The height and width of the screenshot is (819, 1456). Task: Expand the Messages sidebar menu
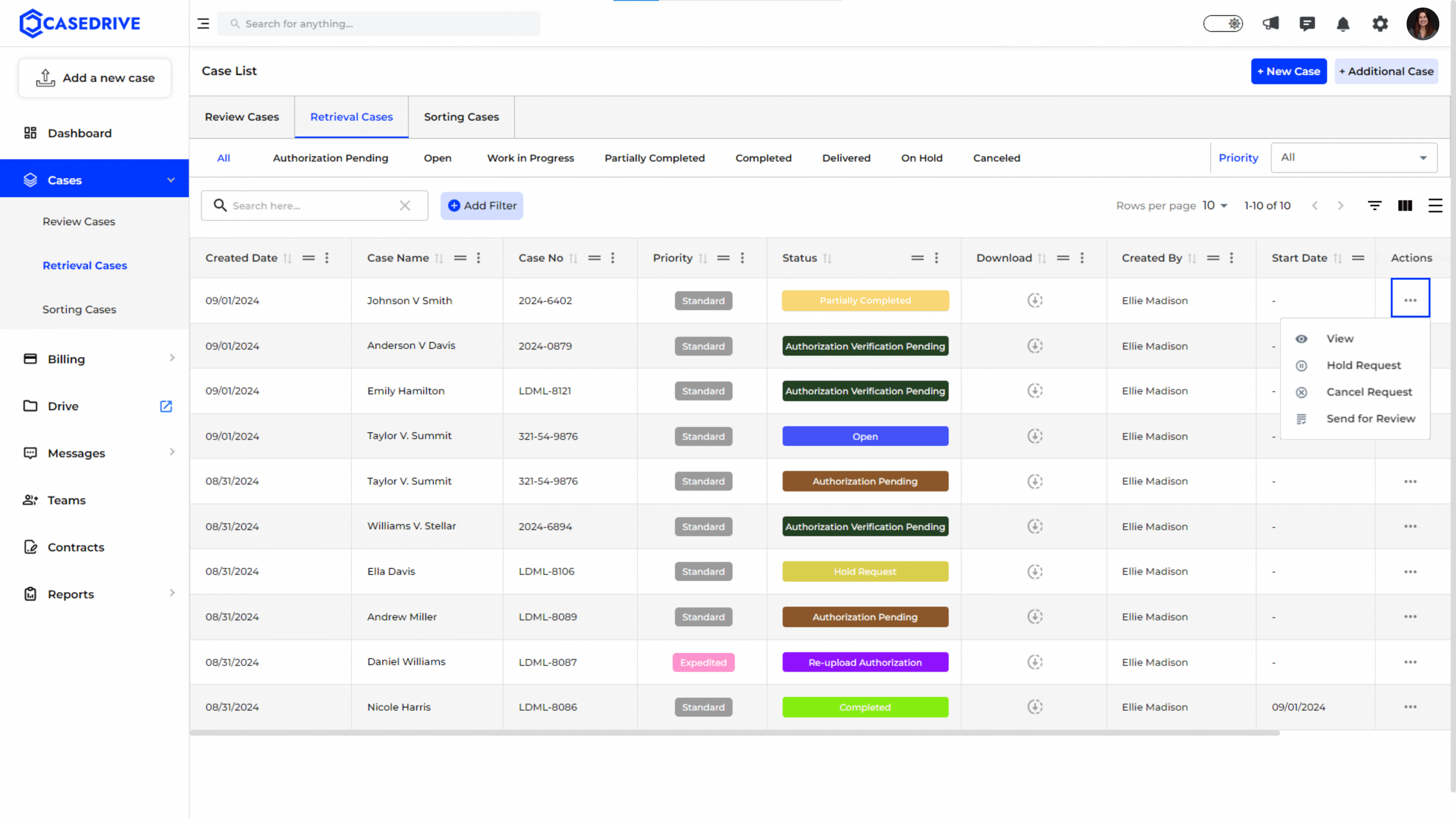(x=172, y=452)
